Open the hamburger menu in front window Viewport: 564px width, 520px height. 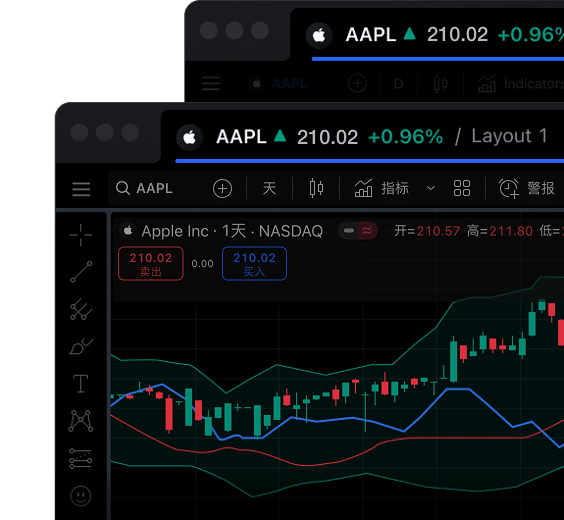click(x=81, y=189)
